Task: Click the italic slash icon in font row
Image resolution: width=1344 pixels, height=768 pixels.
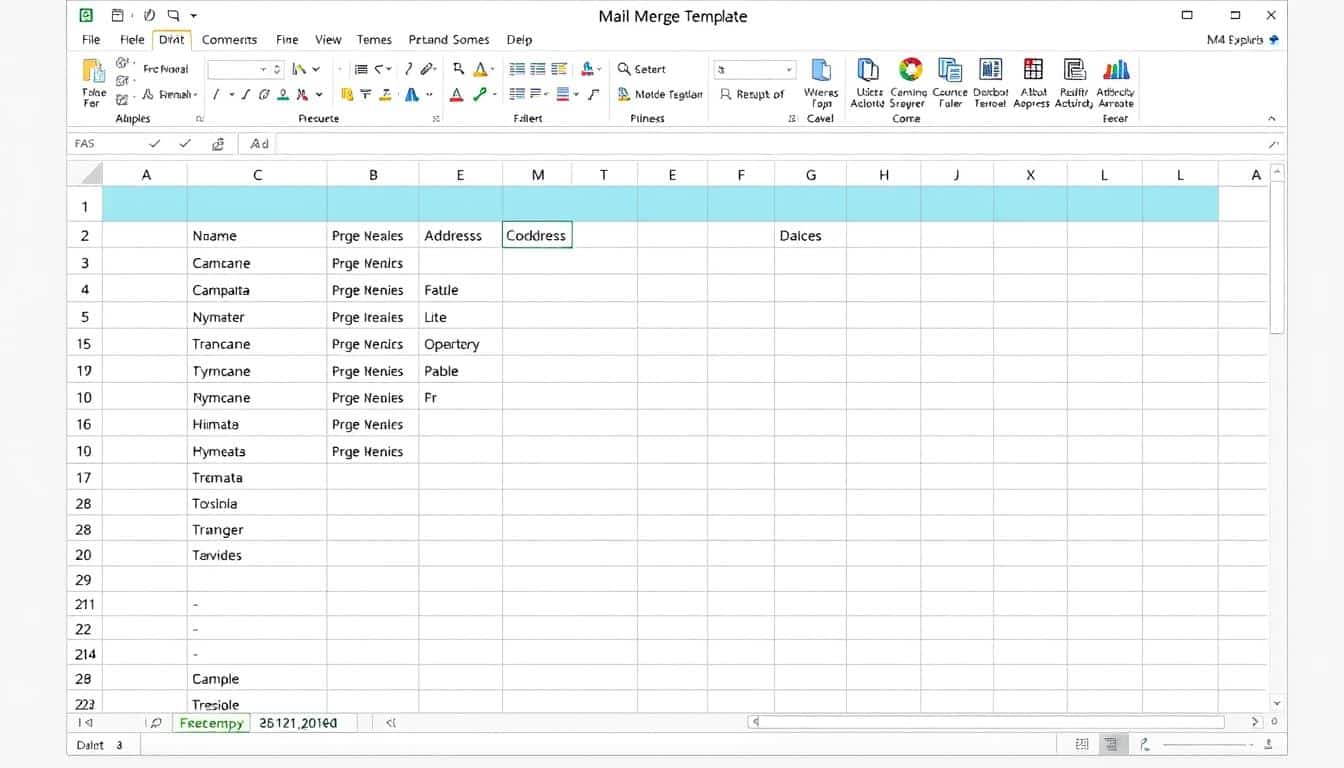Action: coord(216,94)
